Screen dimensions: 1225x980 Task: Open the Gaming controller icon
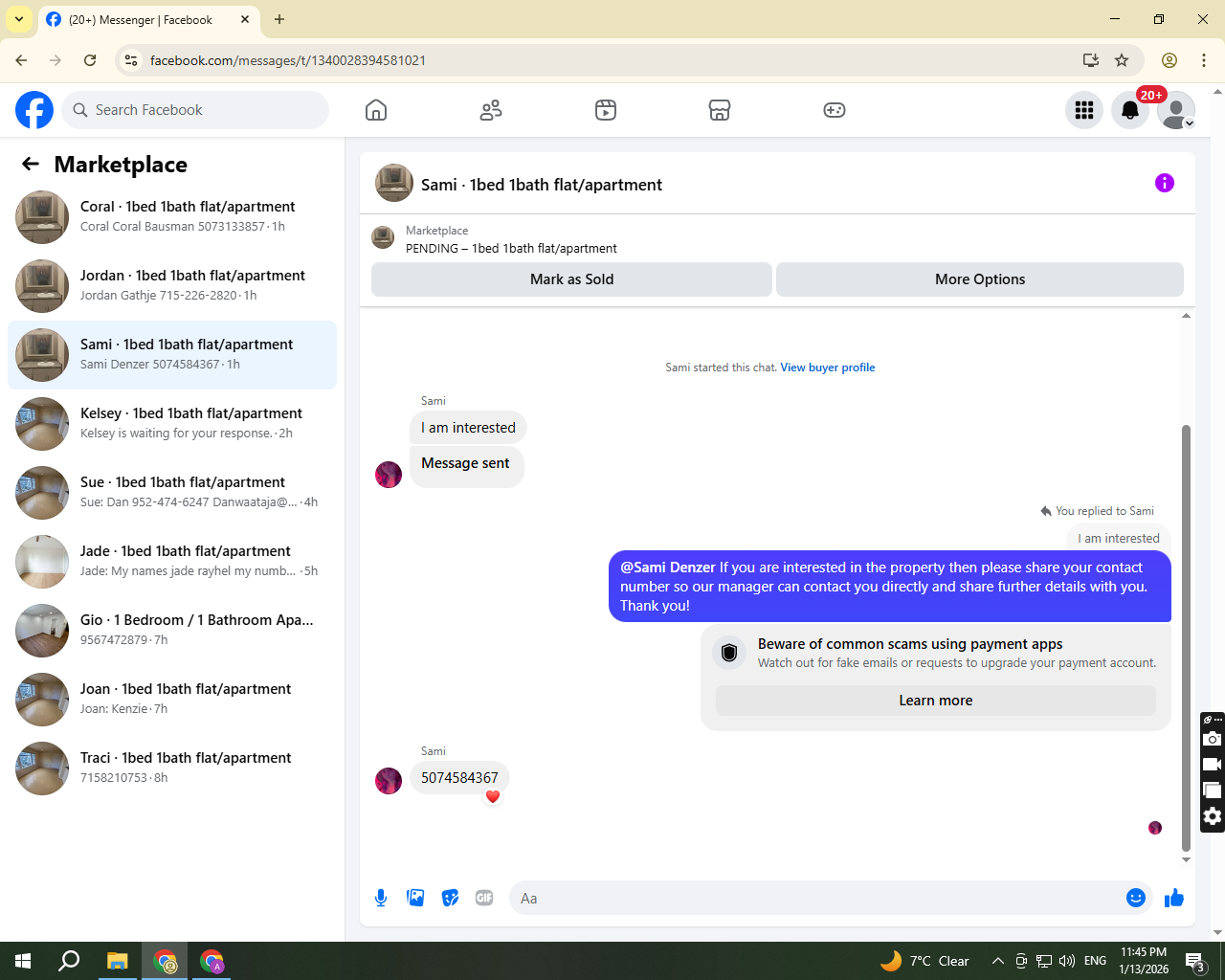[835, 110]
